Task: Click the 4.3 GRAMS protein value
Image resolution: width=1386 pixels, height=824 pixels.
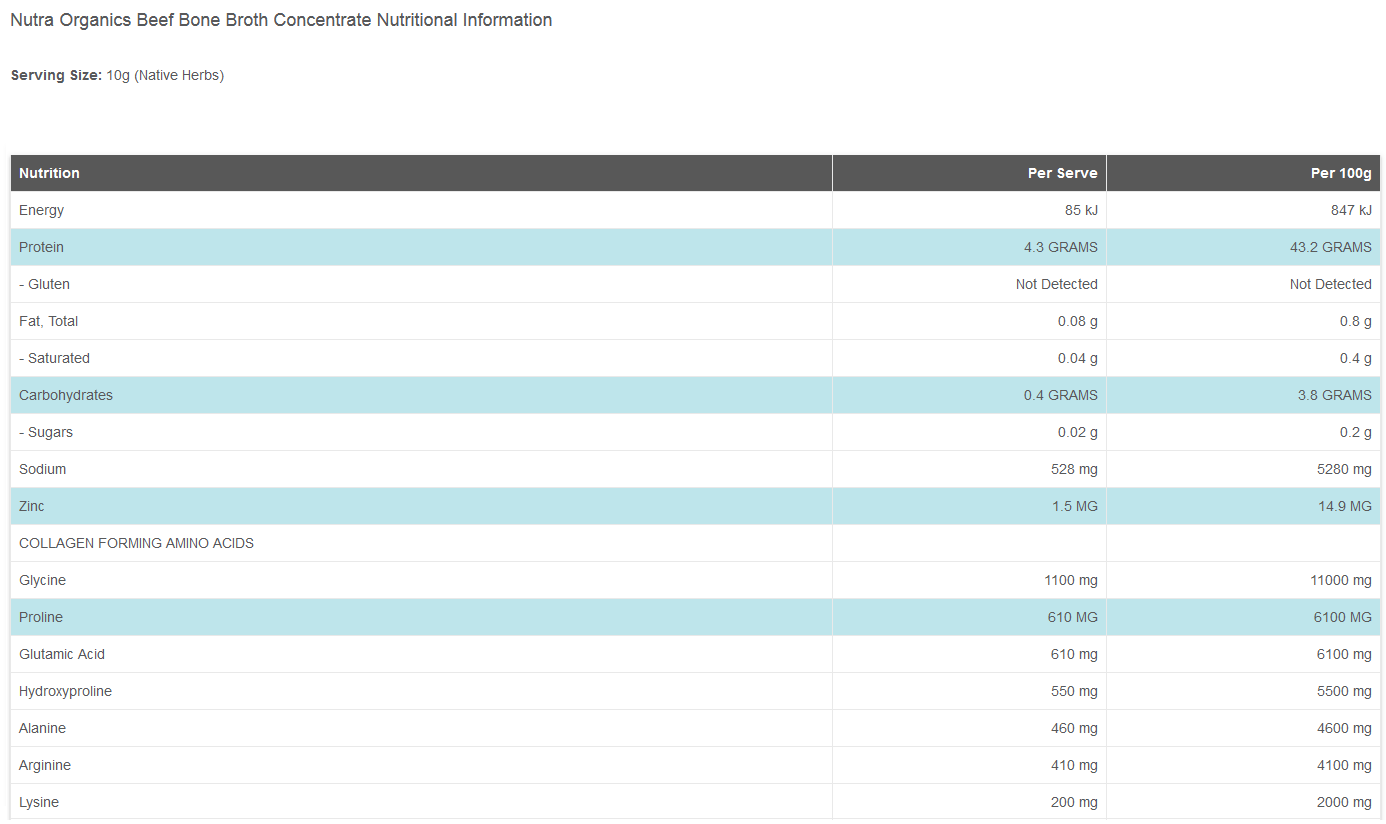Action: pos(1060,247)
